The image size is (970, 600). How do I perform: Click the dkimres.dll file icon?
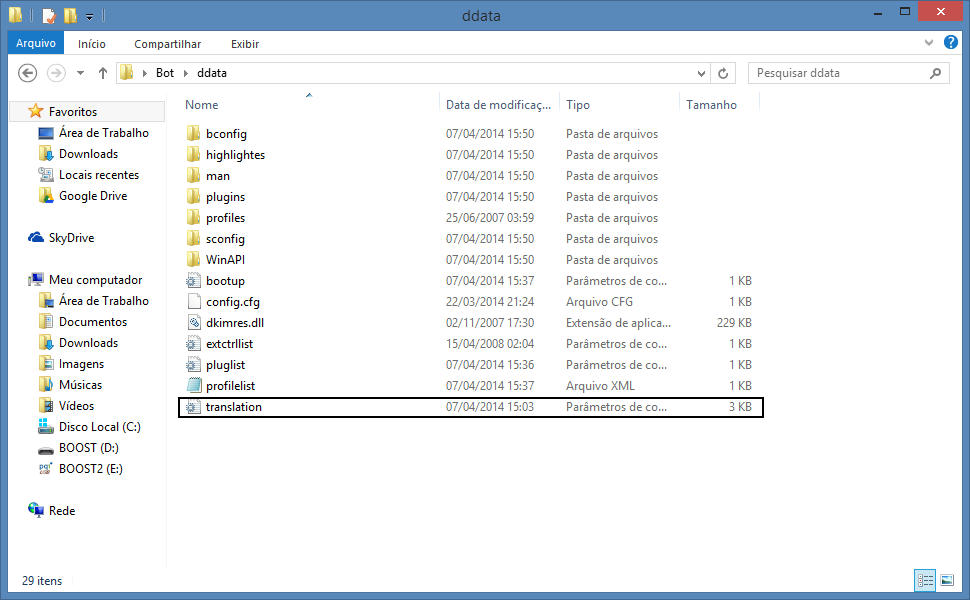coord(195,323)
